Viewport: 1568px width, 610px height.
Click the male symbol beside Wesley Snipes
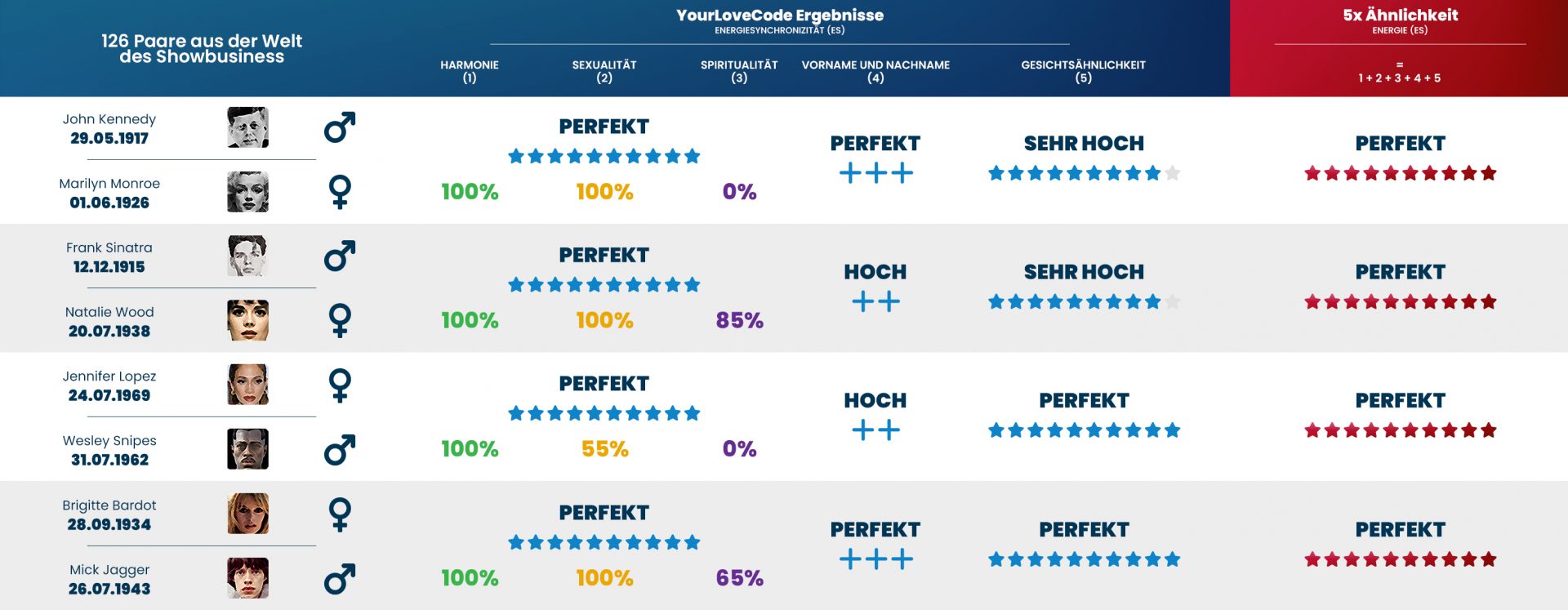point(339,450)
